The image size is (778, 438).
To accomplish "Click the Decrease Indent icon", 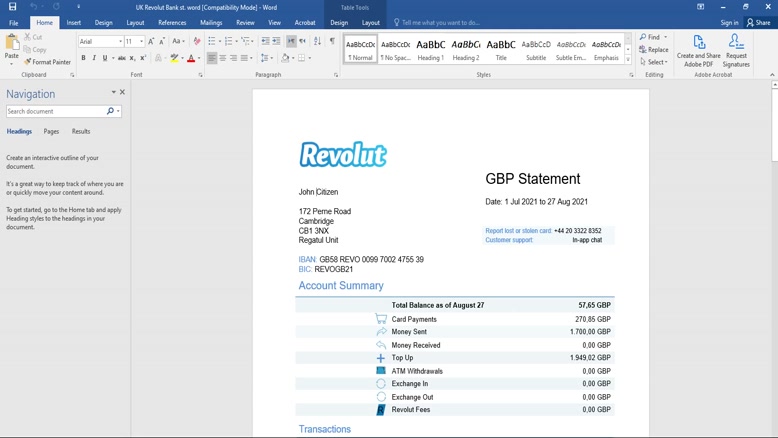I will pos(265,41).
